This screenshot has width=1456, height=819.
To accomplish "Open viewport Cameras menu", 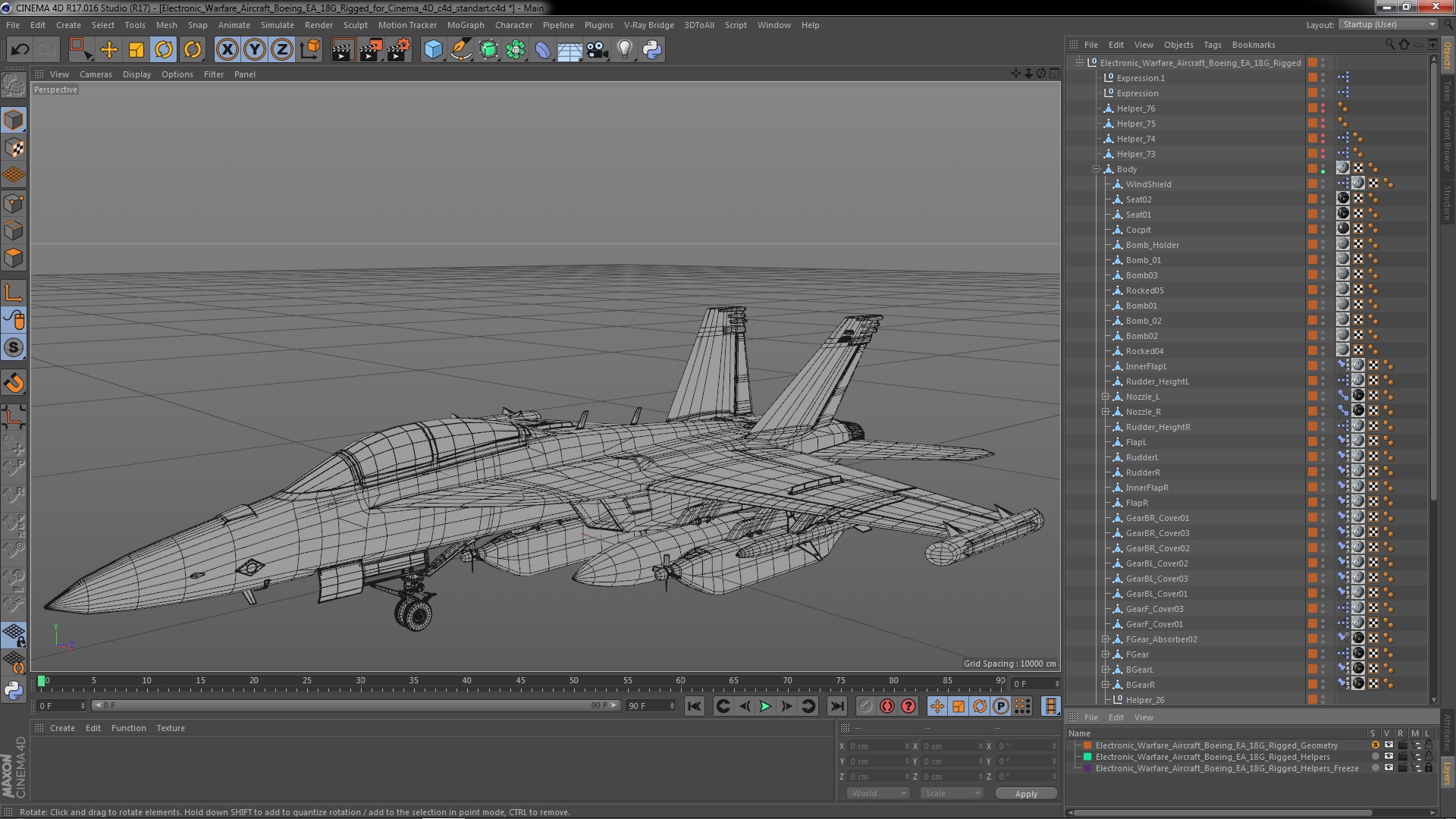I will [x=96, y=74].
